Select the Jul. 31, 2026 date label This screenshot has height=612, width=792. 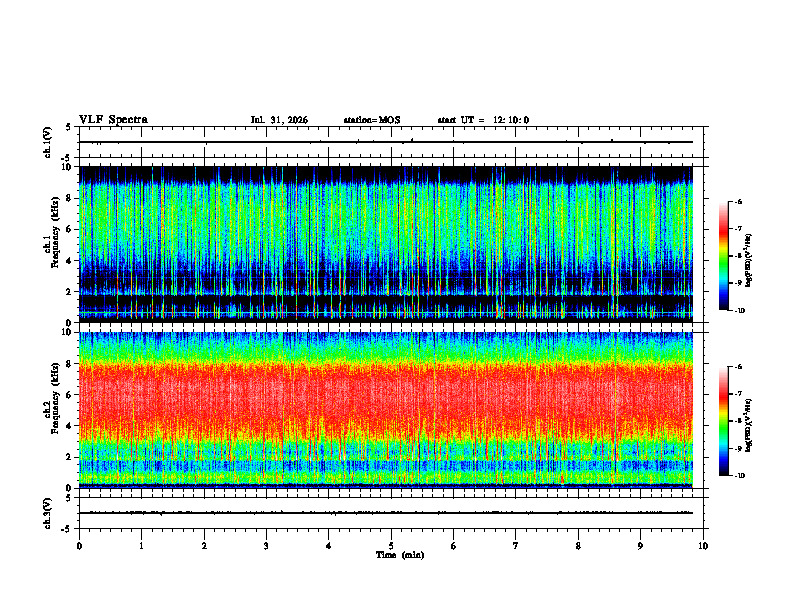click(x=279, y=120)
